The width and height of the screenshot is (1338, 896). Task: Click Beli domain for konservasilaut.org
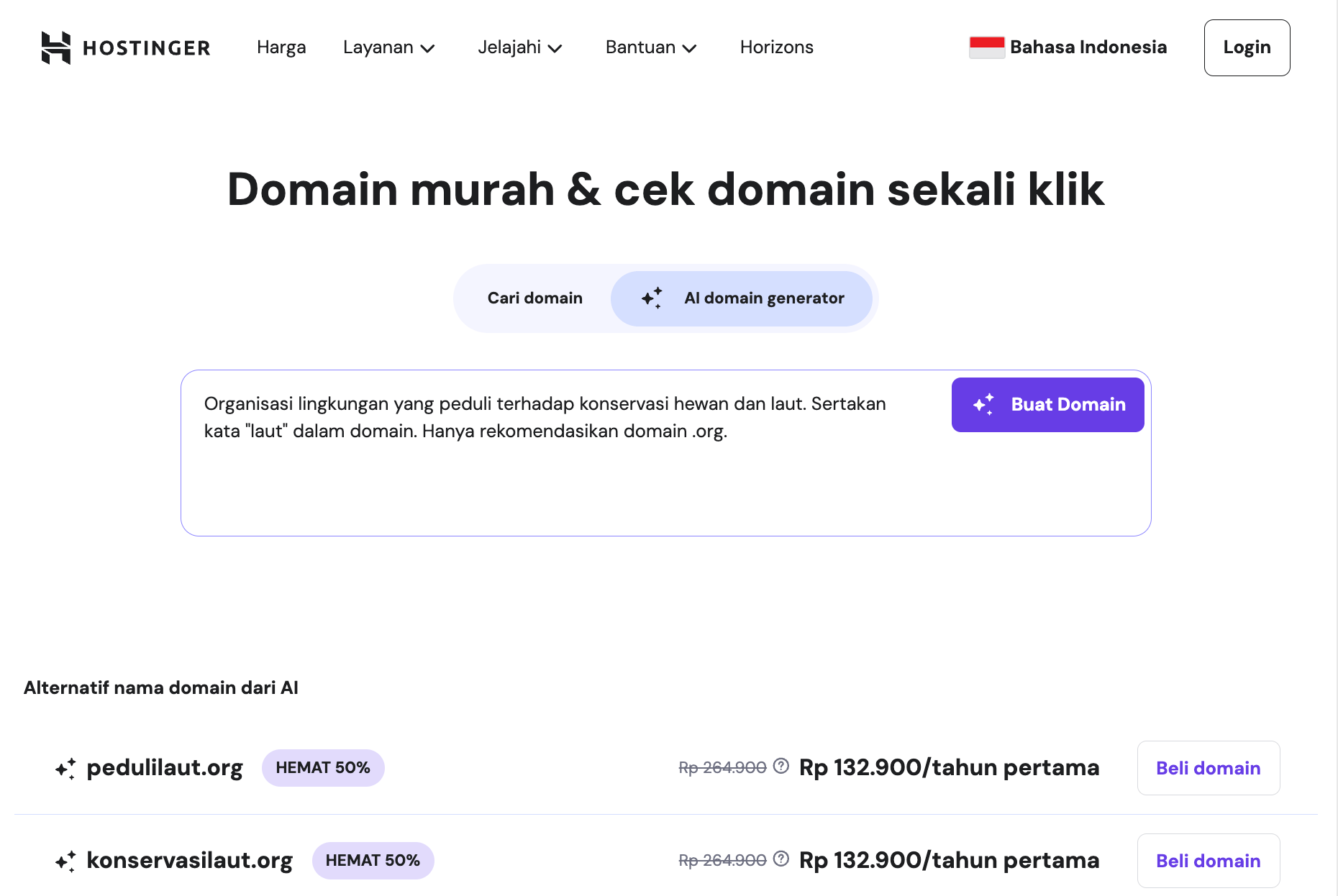(x=1208, y=861)
